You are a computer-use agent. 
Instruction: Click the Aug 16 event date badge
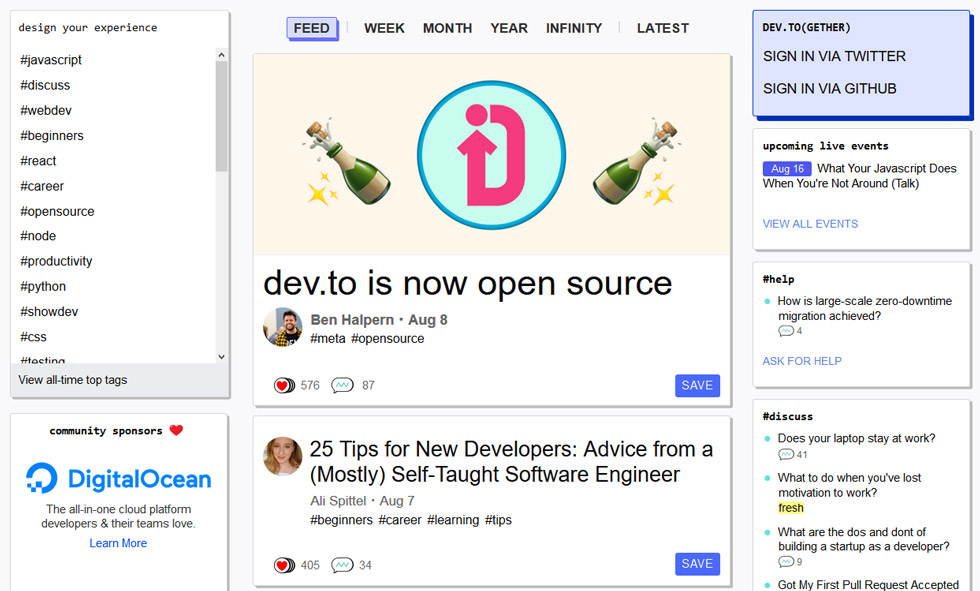pos(787,169)
